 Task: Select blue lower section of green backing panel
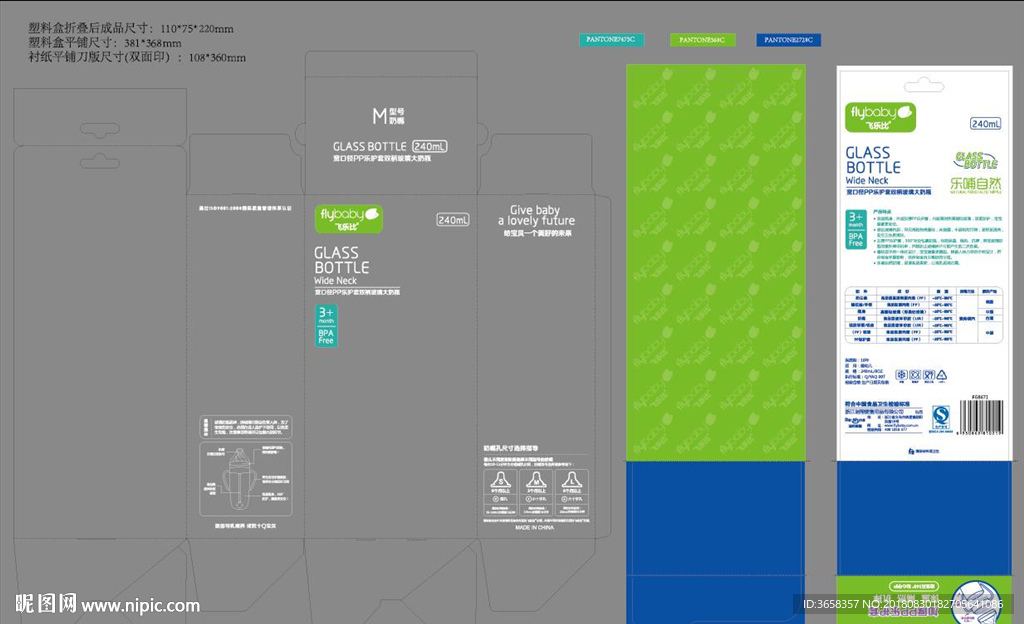point(716,542)
